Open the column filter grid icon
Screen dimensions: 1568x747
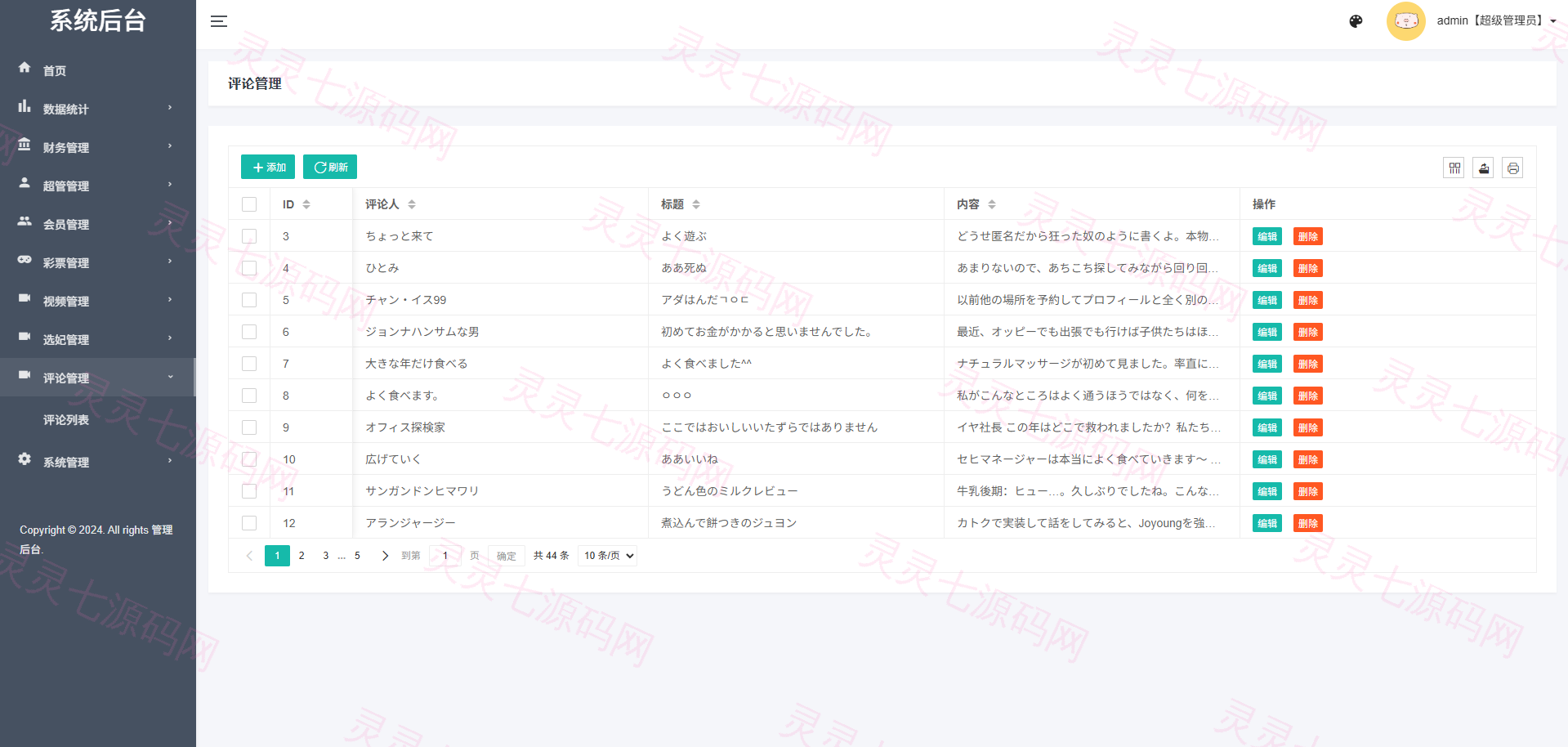pos(1454,168)
